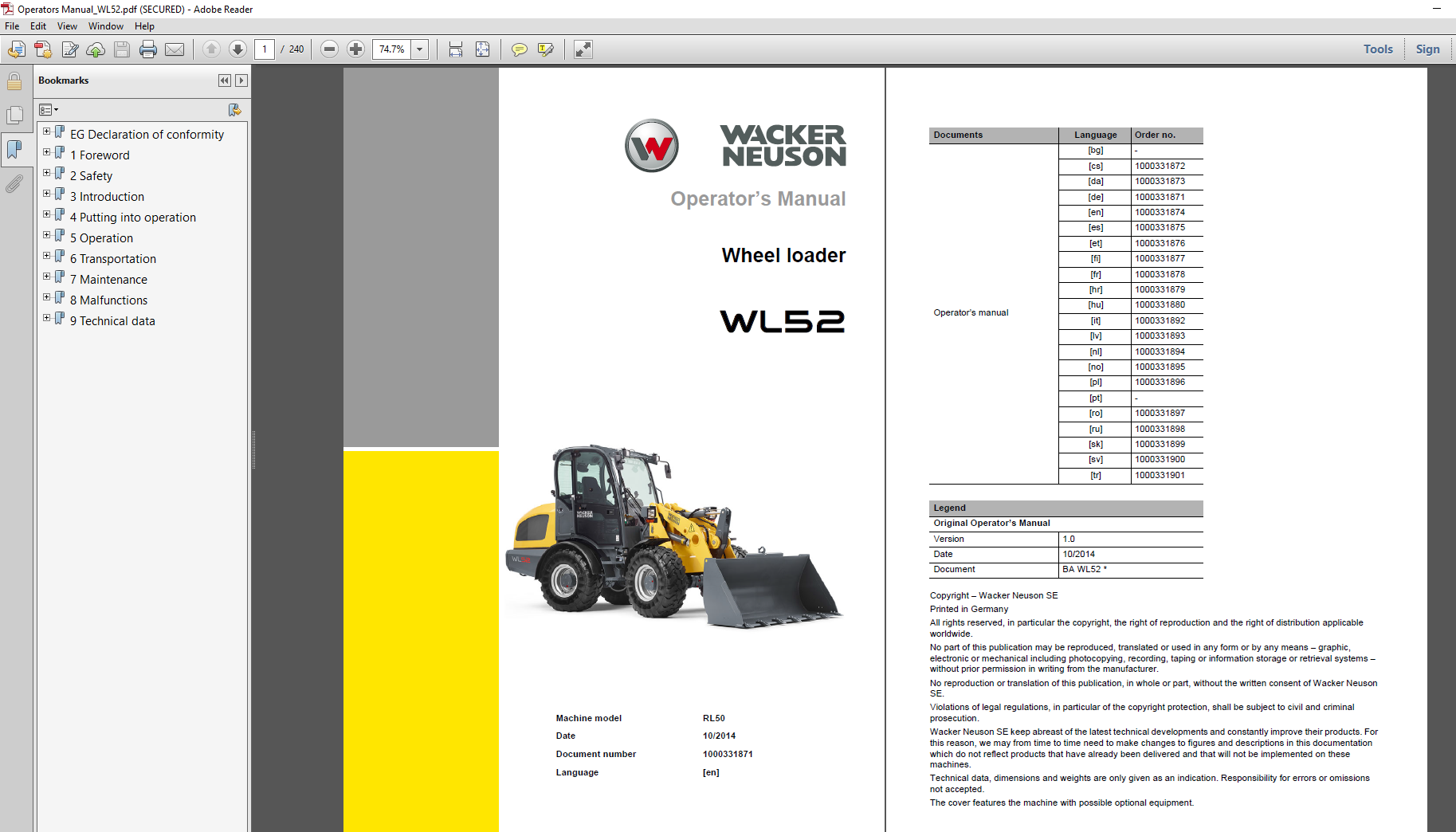The width and height of the screenshot is (1456, 832).
Task: Expand the 7 Maintenance bookmark
Action: [46, 277]
